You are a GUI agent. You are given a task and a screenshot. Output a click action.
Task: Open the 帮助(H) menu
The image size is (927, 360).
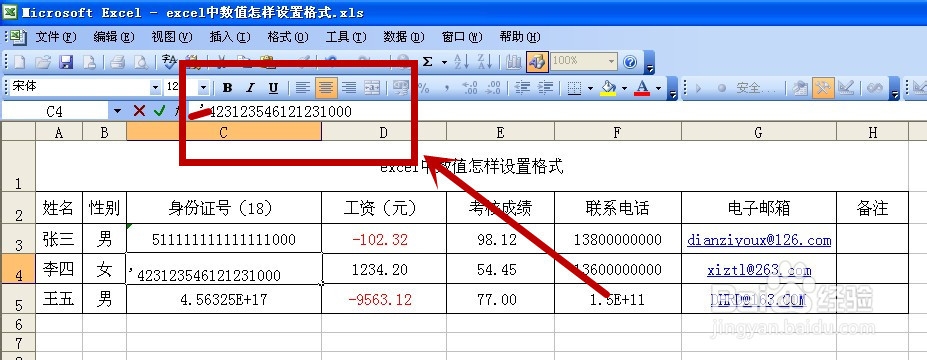tap(520, 37)
